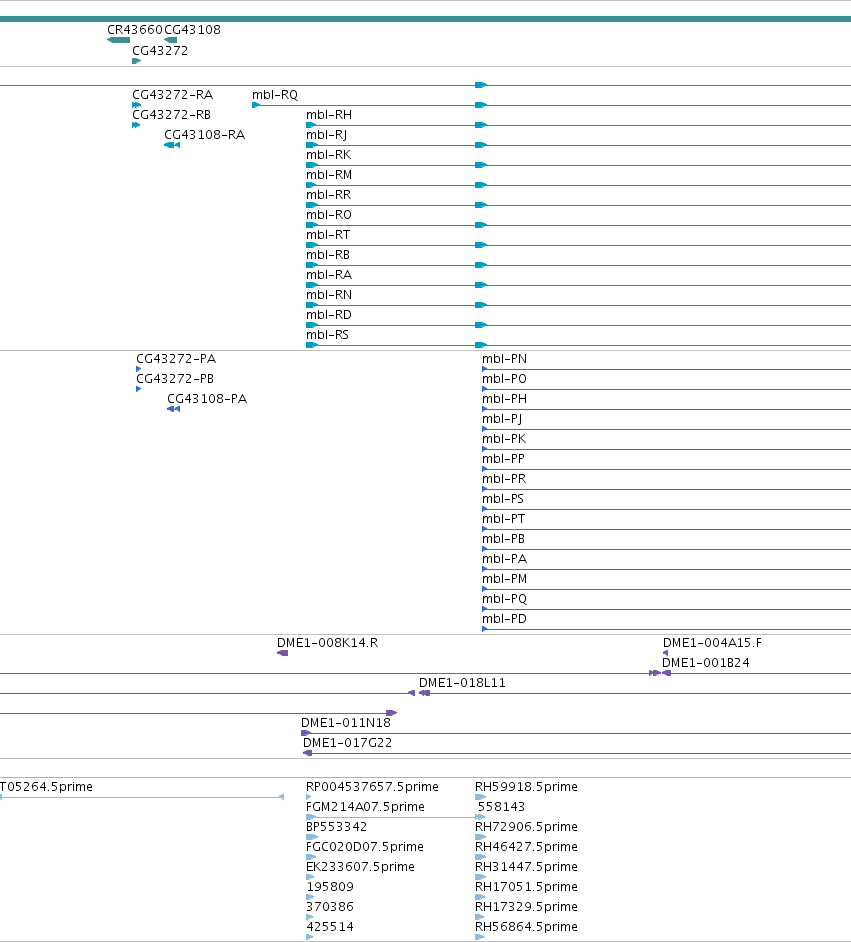851x942 pixels.
Task: Click protein mbl-PD
Action: pyautogui.click(x=504, y=619)
